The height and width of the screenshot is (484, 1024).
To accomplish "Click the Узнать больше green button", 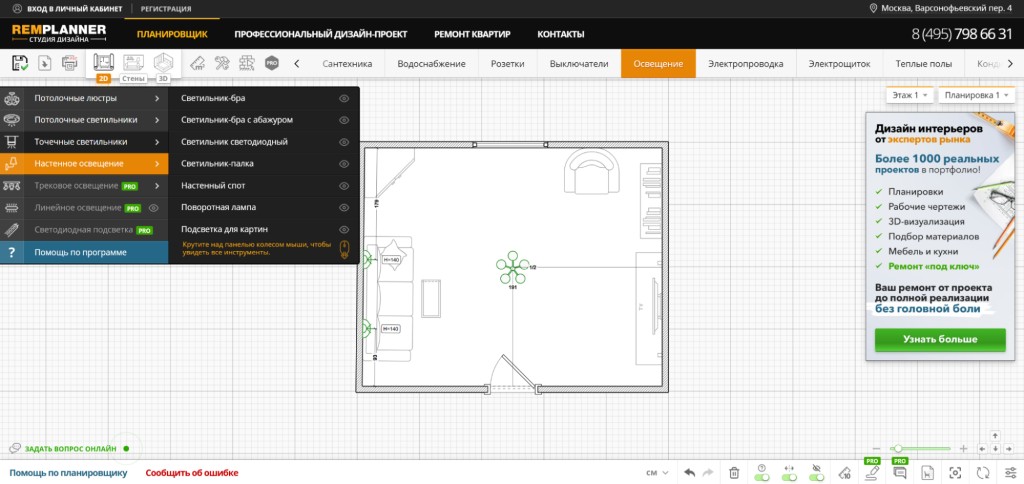I will click(940, 340).
